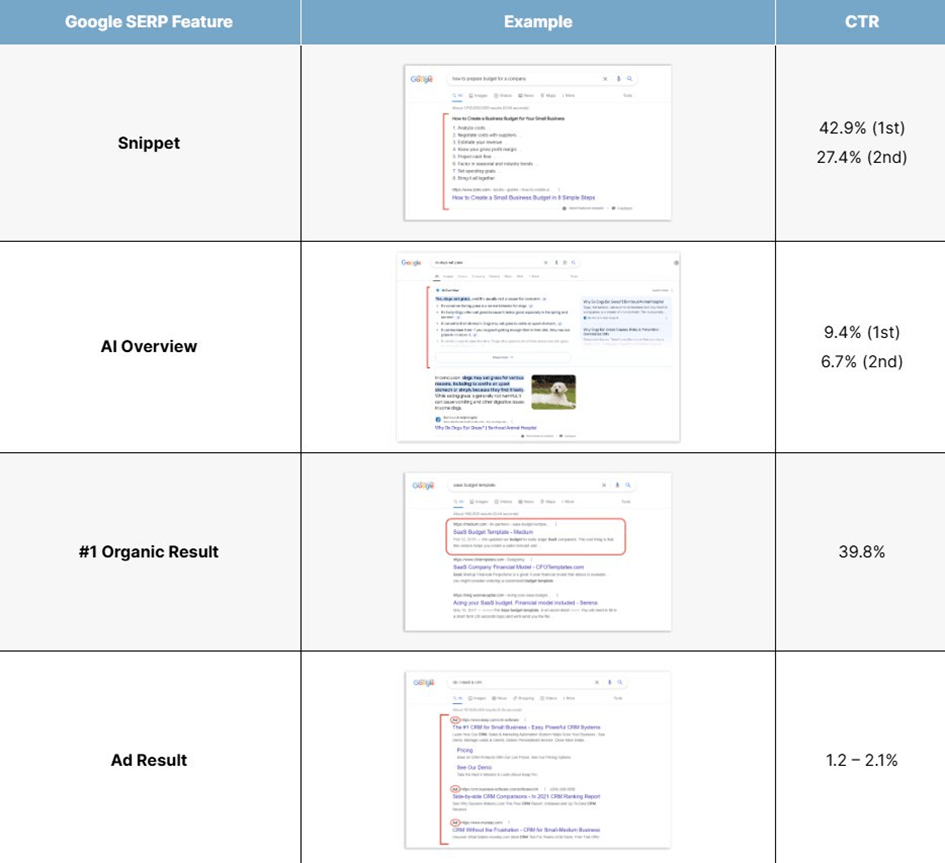Open 'Acing your SaaS budget' result link
Viewport: 945px width, 863px height.
(x=525, y=603)
